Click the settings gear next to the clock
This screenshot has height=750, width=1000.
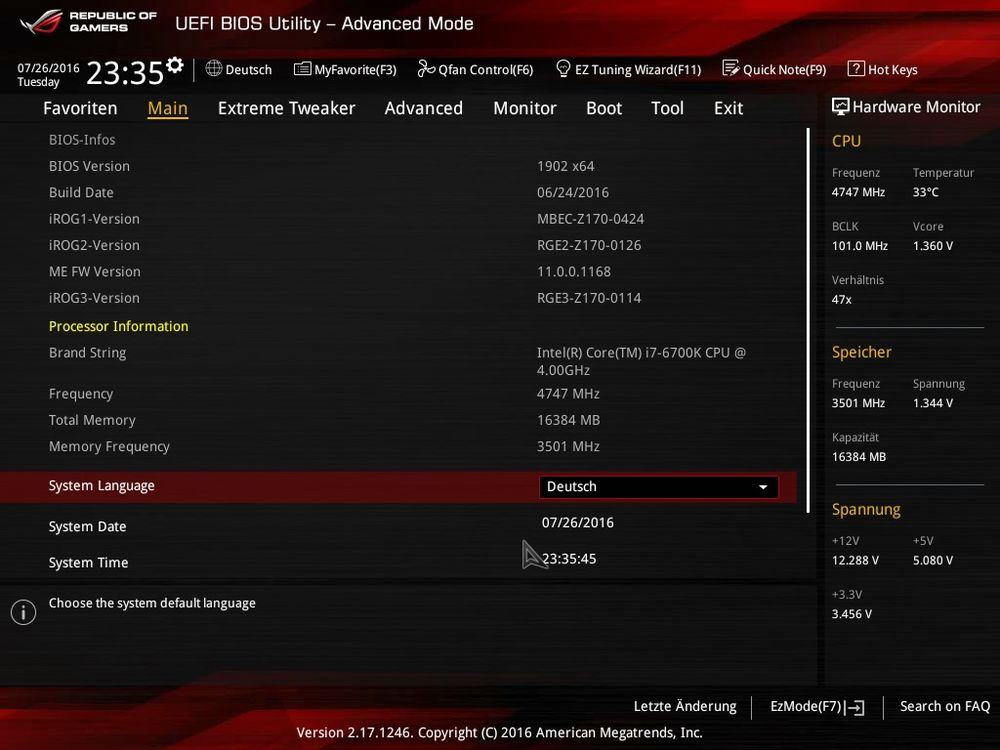coord(174,65)
